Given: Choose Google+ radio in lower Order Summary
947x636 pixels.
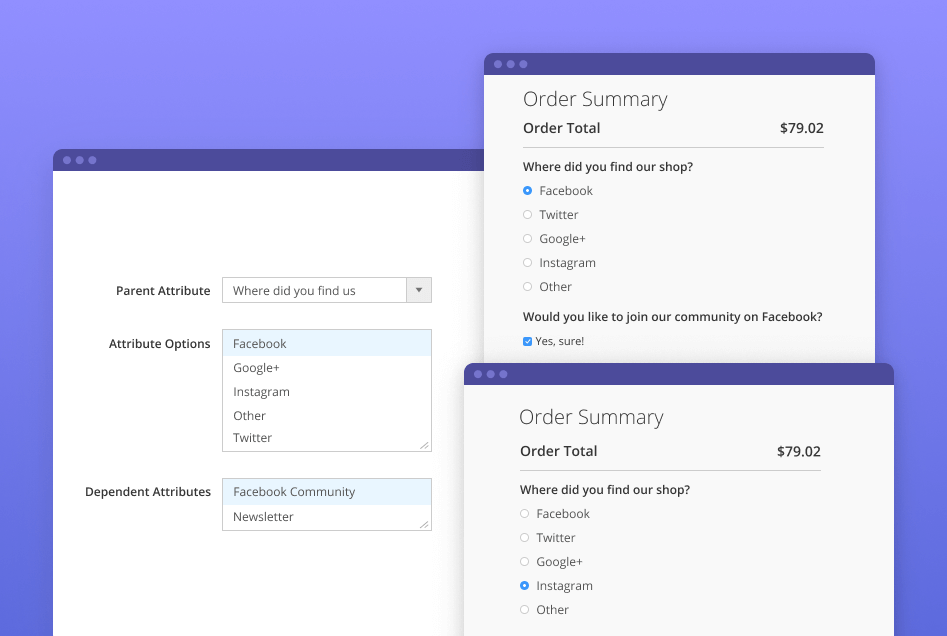Looking at the screenshot, I should [x=524, y=562].
